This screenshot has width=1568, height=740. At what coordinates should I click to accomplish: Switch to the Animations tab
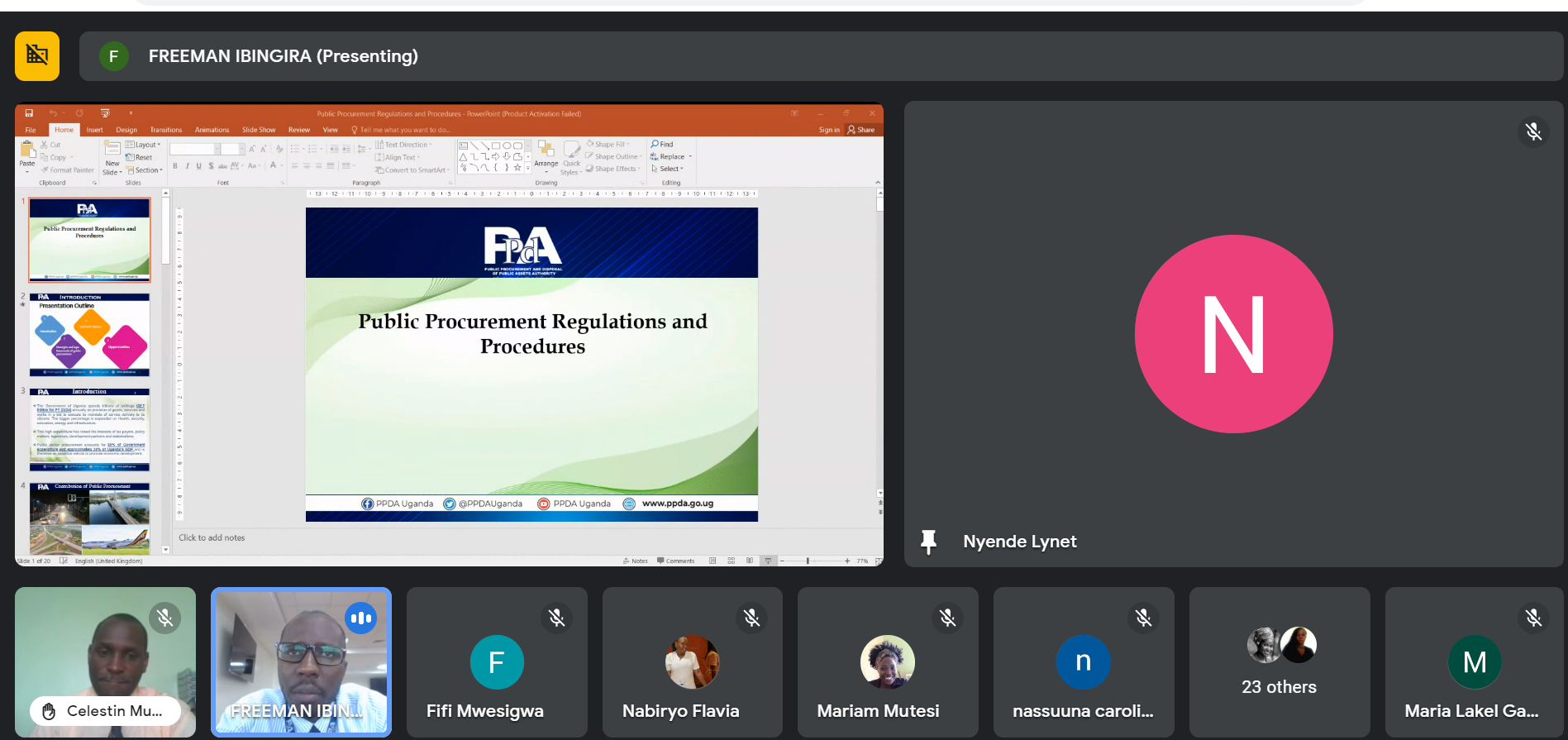pyautogui.click(x=212, y=130)
